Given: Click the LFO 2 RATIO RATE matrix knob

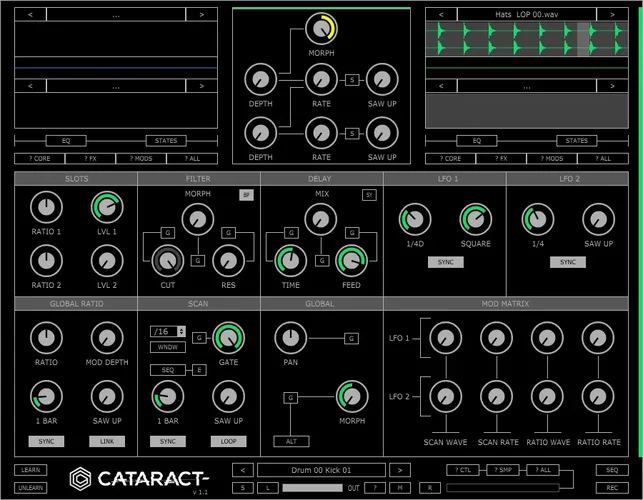Looking at the screenshot, I should [x=598, y=397].
